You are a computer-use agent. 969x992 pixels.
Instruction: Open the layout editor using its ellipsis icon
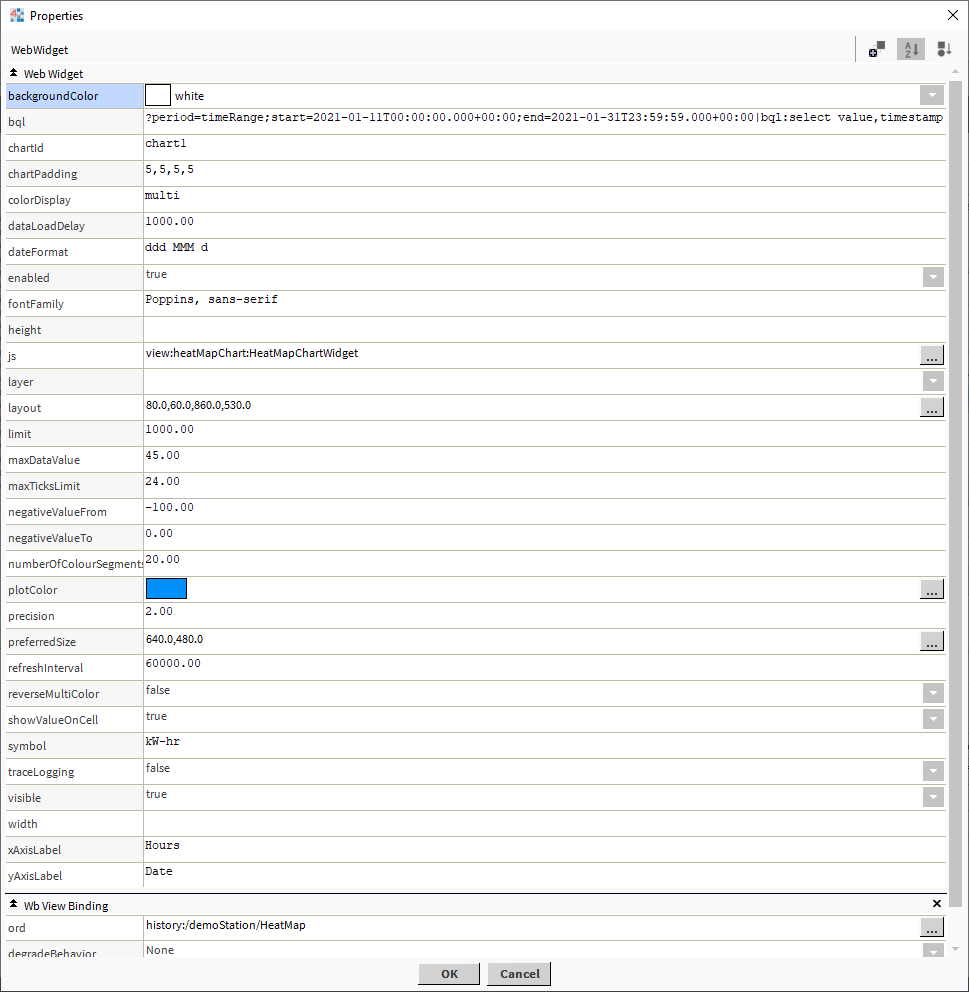click(931, 407)
